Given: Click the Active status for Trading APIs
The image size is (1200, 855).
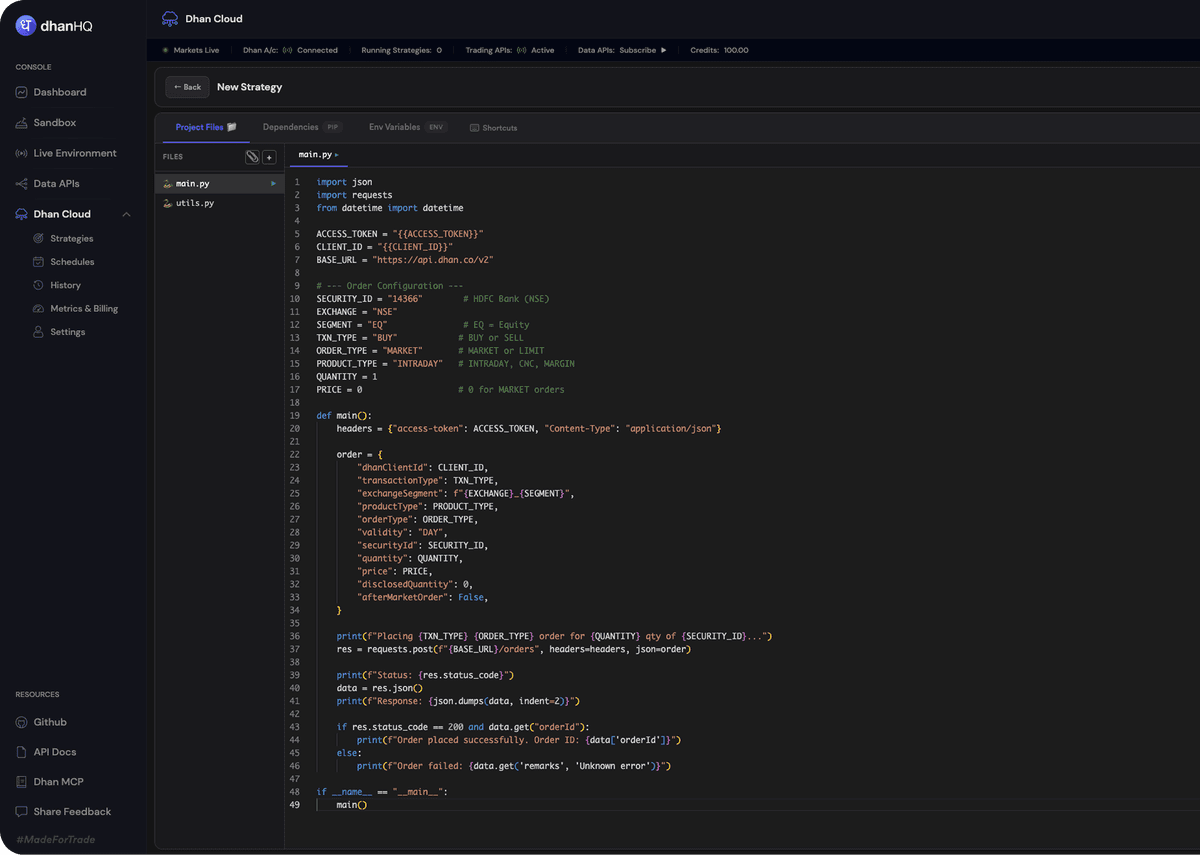Looking at the screenshot, I should click(x=542, y=50).
